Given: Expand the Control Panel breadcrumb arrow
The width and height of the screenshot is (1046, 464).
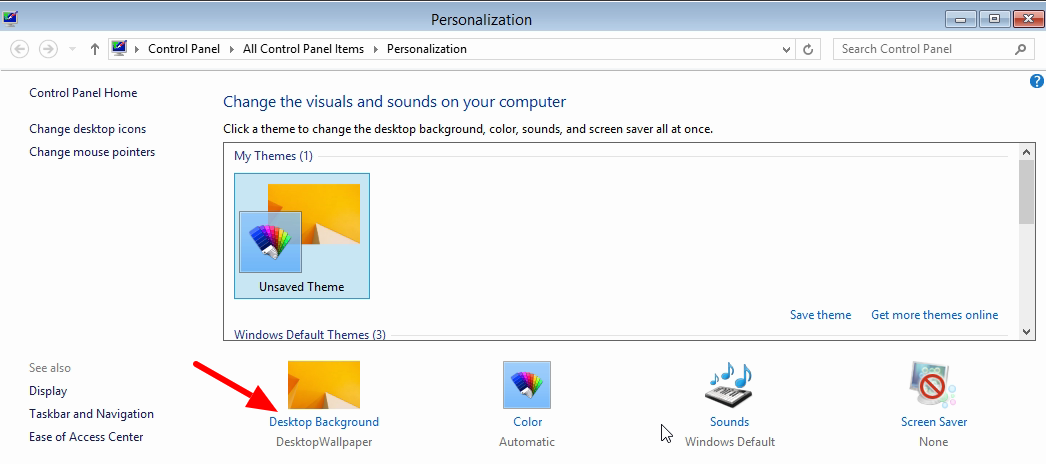Looking at the screenshot, I should point(232,49).
